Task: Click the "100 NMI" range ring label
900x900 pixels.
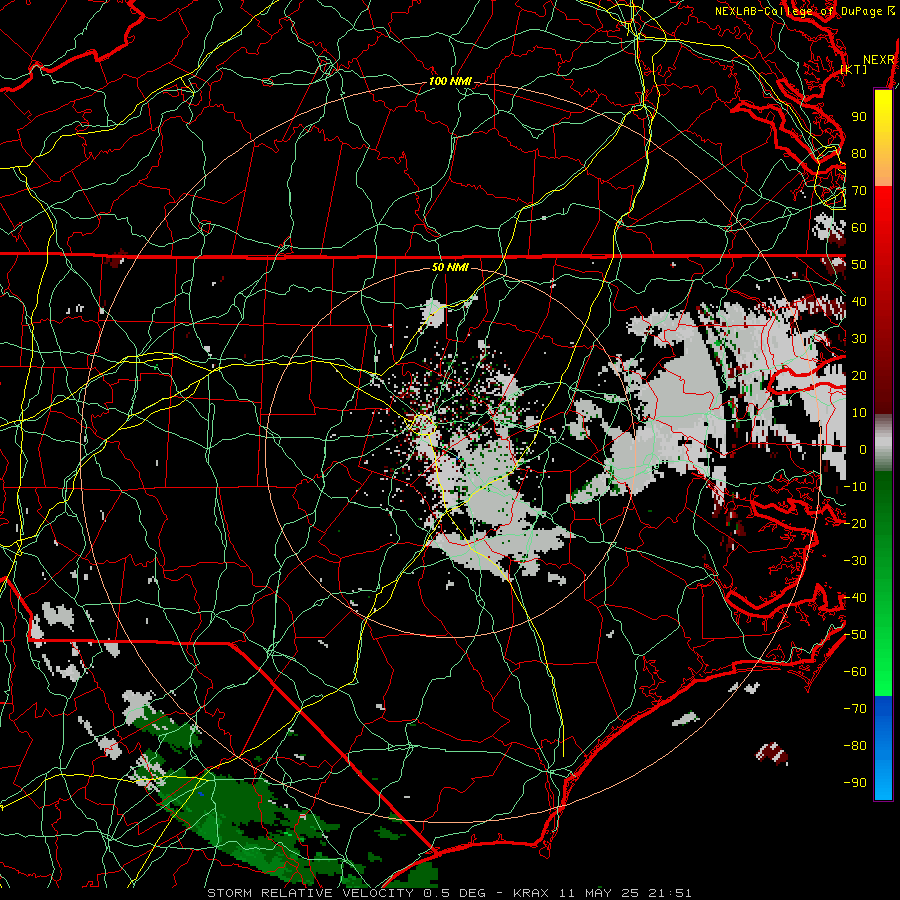Action: 450,82
